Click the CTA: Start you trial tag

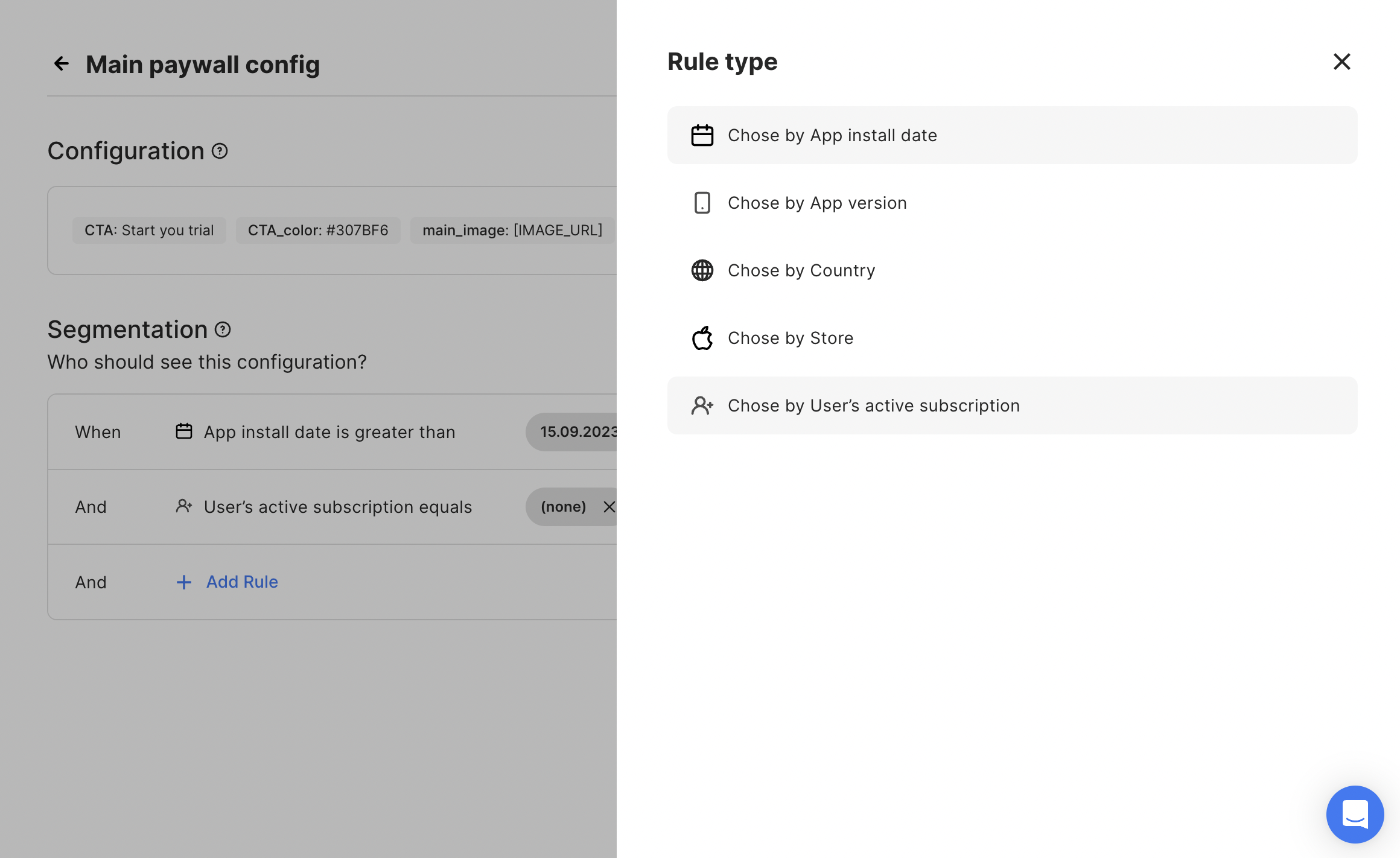pyautogui.click(x=149, y=230)
